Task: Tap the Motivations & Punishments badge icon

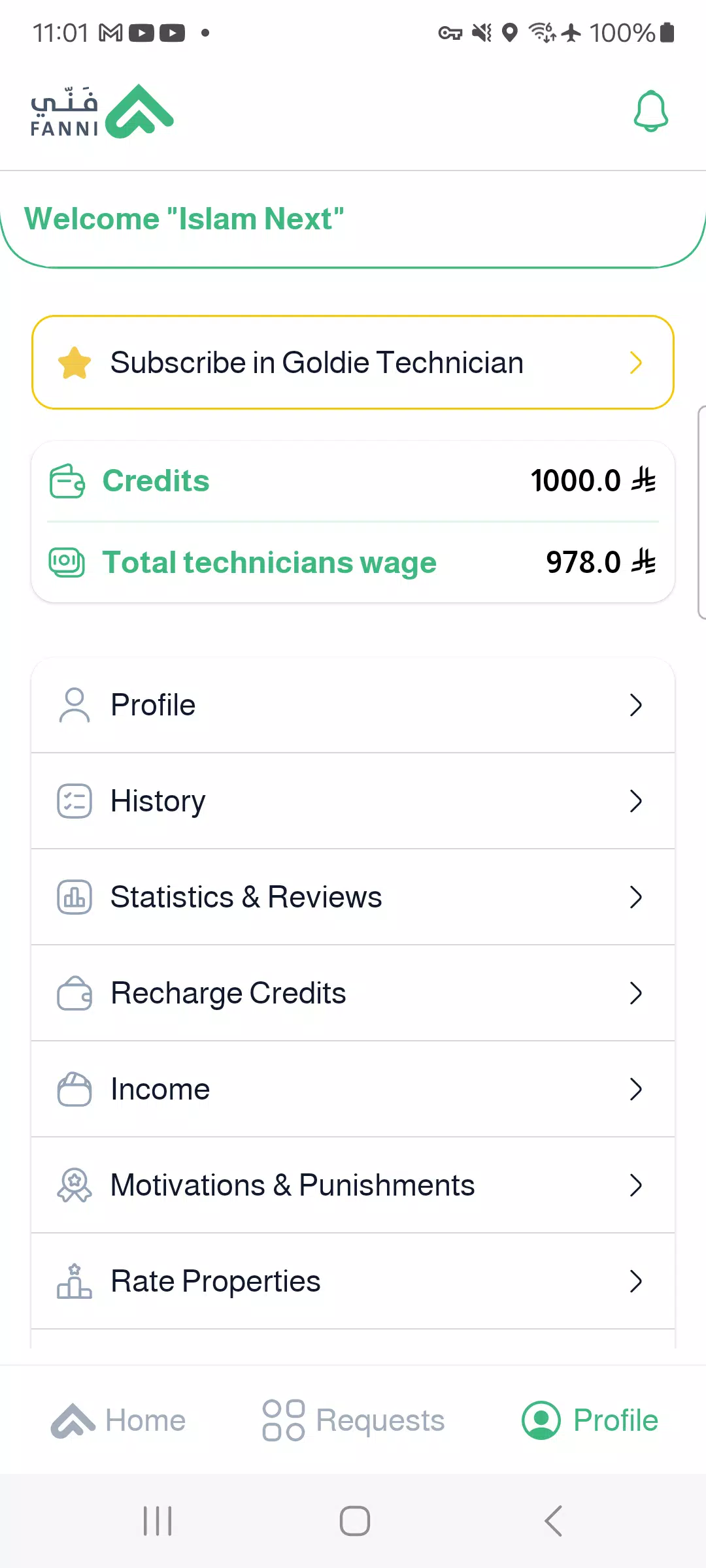Action: [75, 1185]
